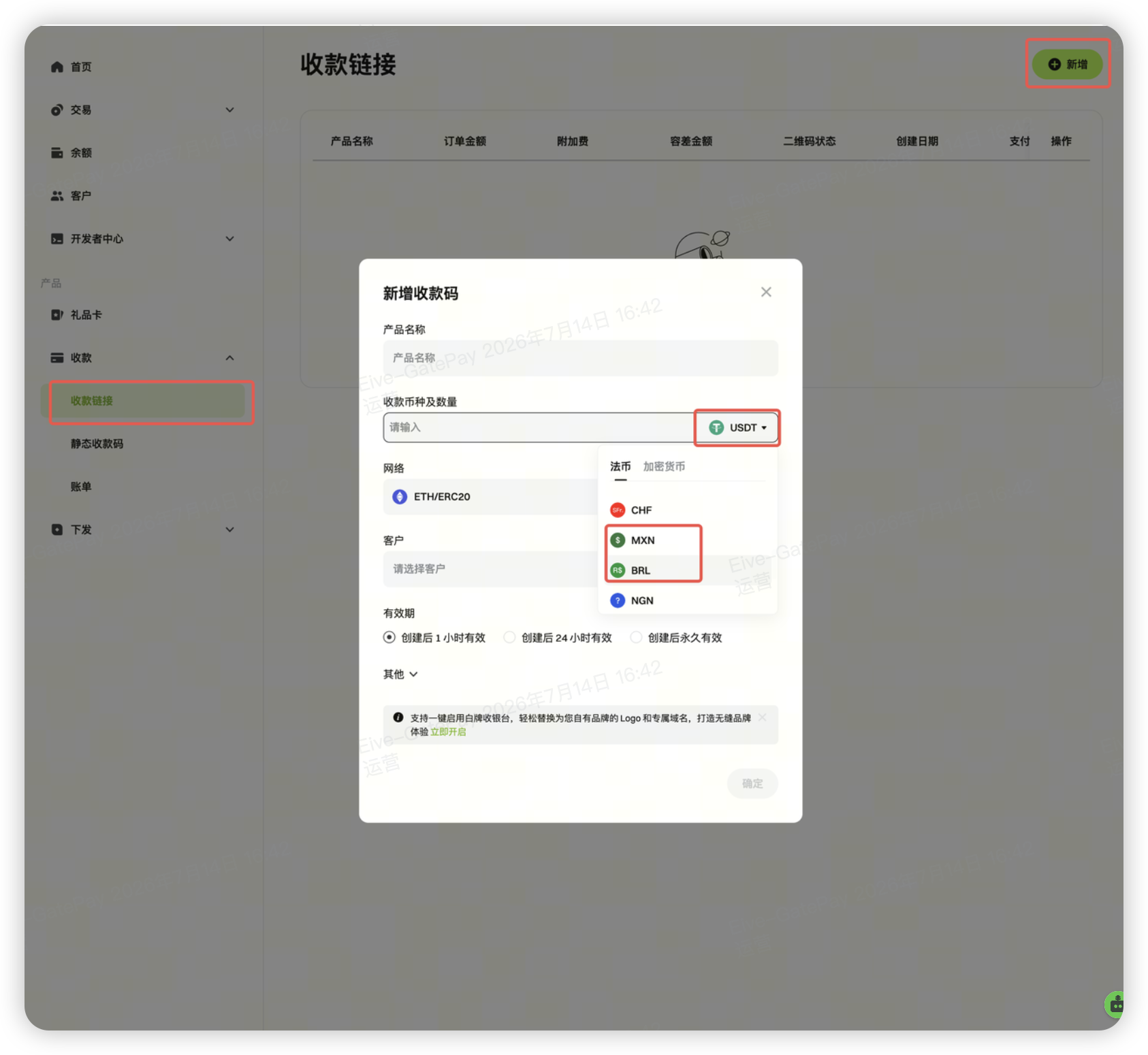
Task: Click the 交易 trade icon in sidebar
Action: click(x=57, y=110)
